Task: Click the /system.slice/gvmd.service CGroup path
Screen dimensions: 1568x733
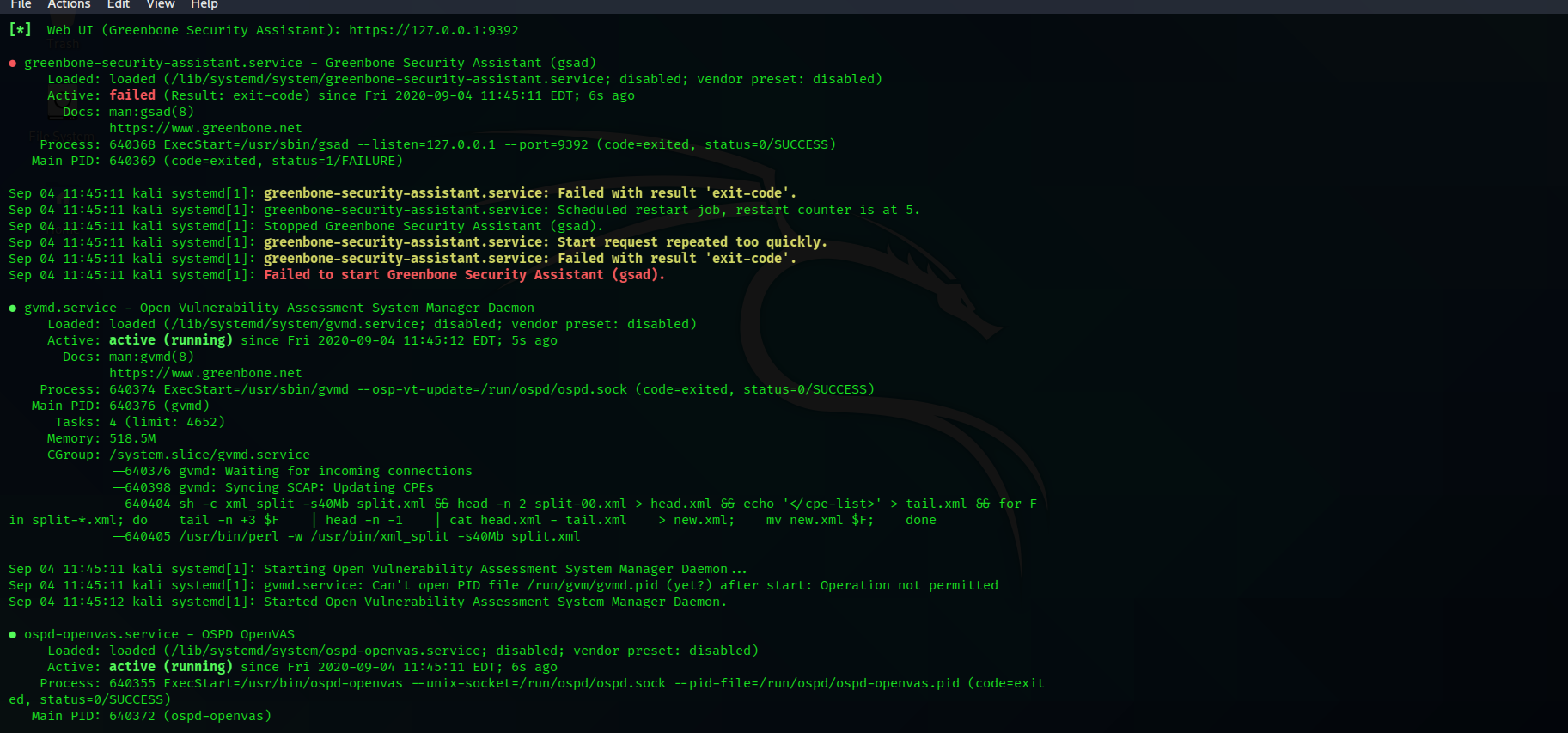Action: (210, 455)
